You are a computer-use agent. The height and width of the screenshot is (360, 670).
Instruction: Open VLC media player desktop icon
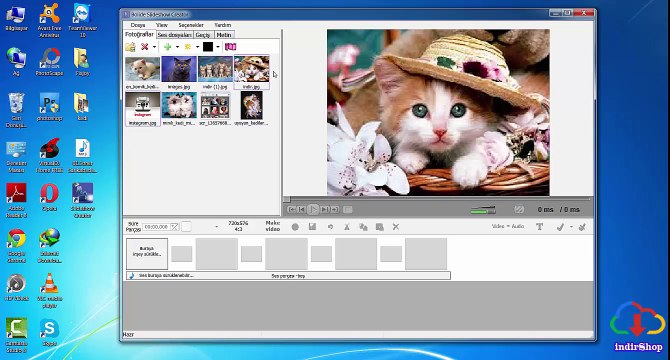[50, 290]
